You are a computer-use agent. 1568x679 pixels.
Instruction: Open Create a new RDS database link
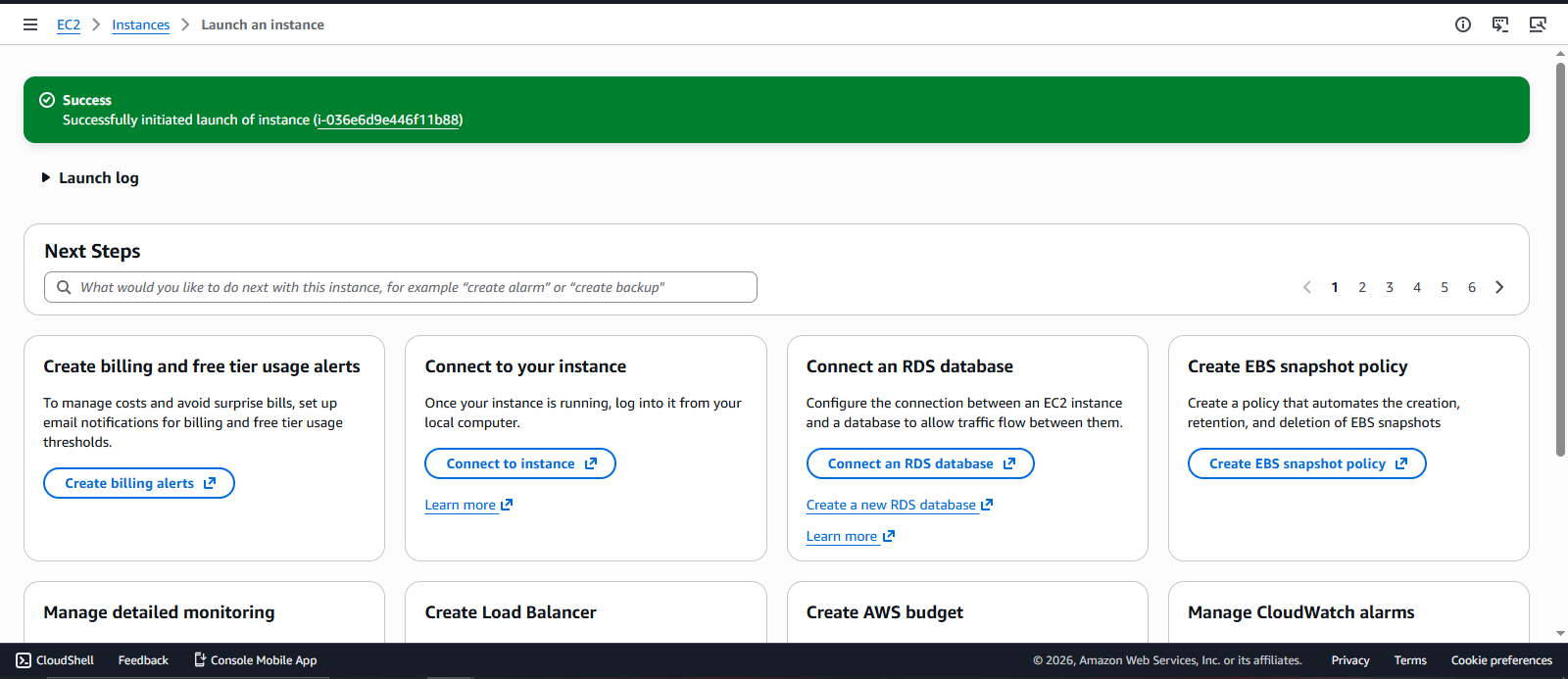pyautogui.click(x=900, y=505)
